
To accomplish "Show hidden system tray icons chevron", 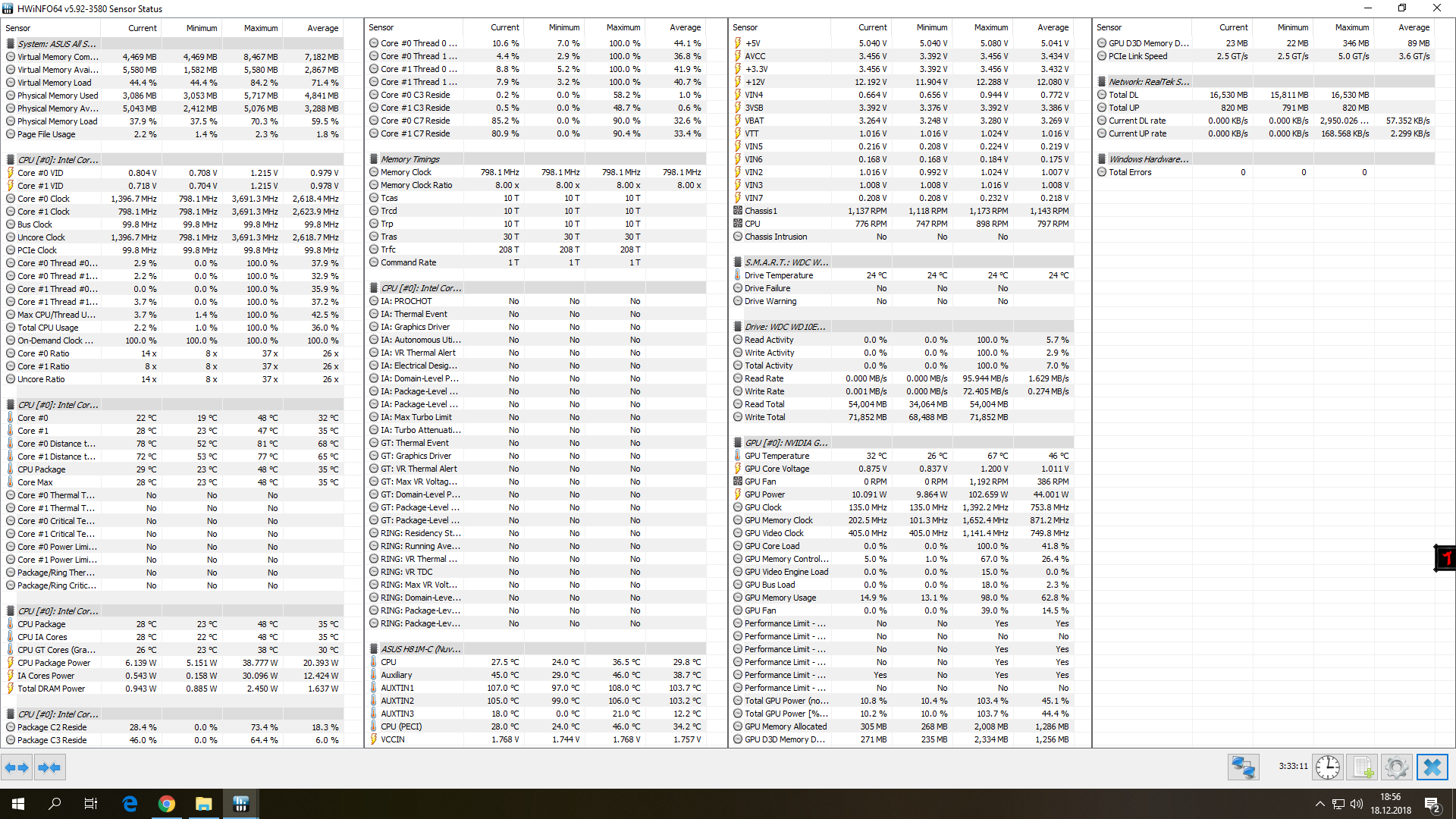I will point(1319,804).
